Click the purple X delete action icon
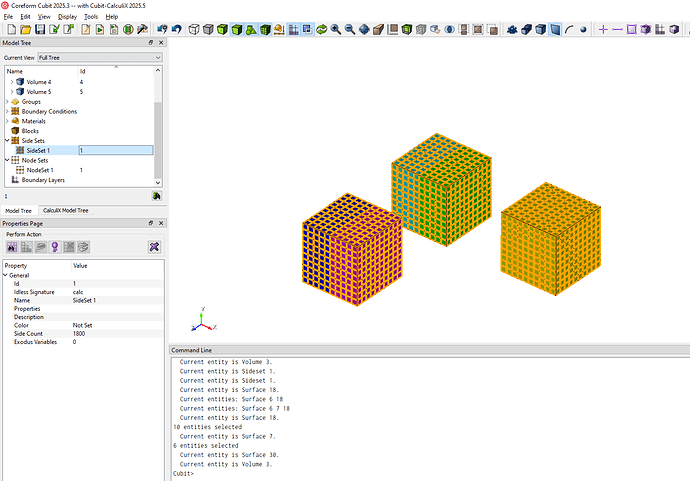 154,247
